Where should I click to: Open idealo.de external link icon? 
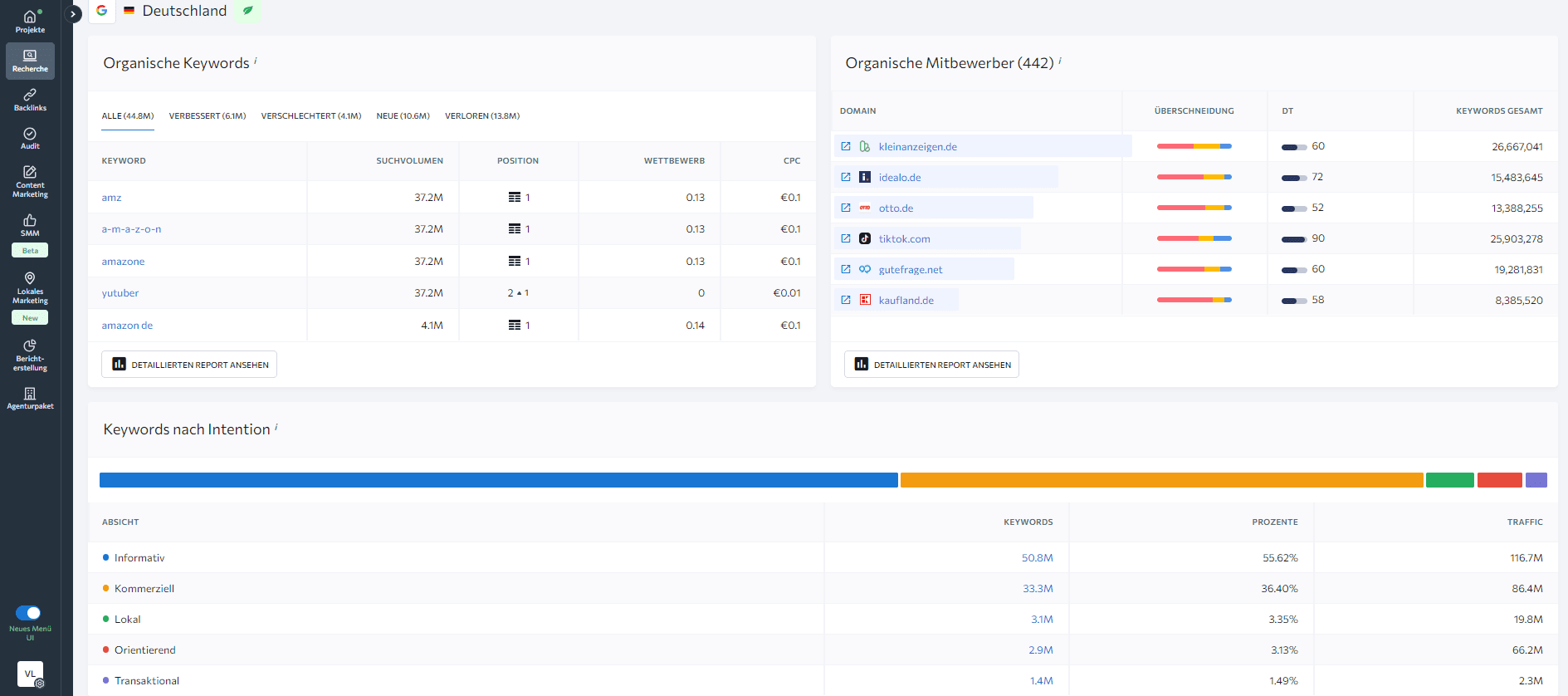(846, 177)
